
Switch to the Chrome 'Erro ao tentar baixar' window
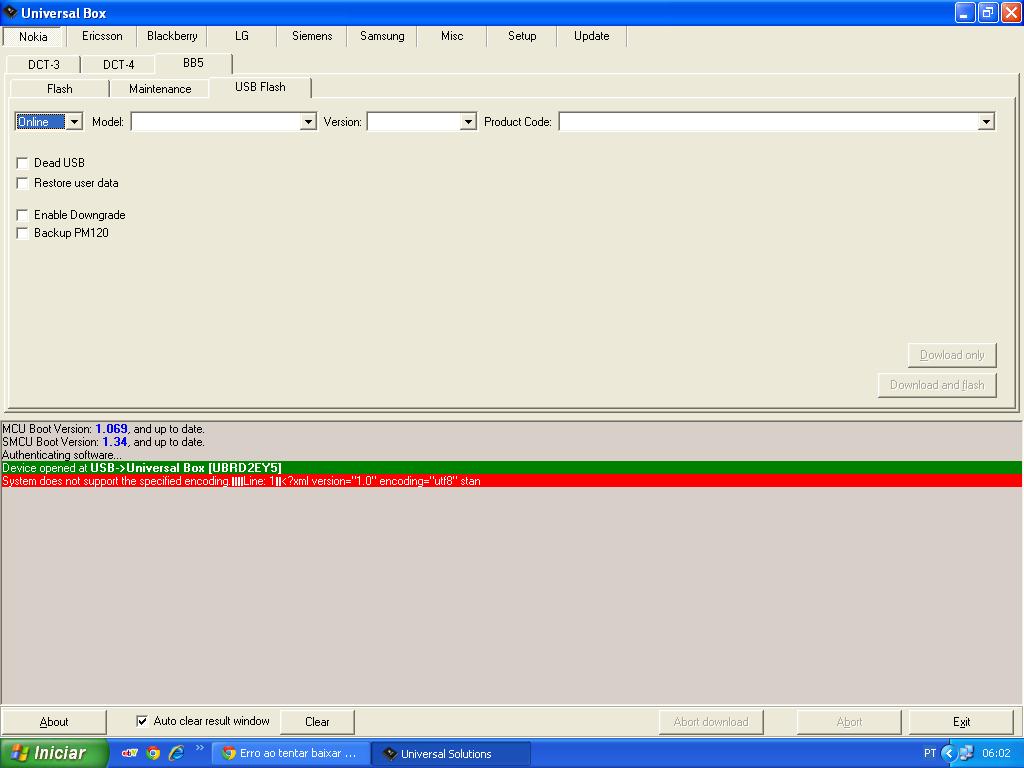[290, 753]
